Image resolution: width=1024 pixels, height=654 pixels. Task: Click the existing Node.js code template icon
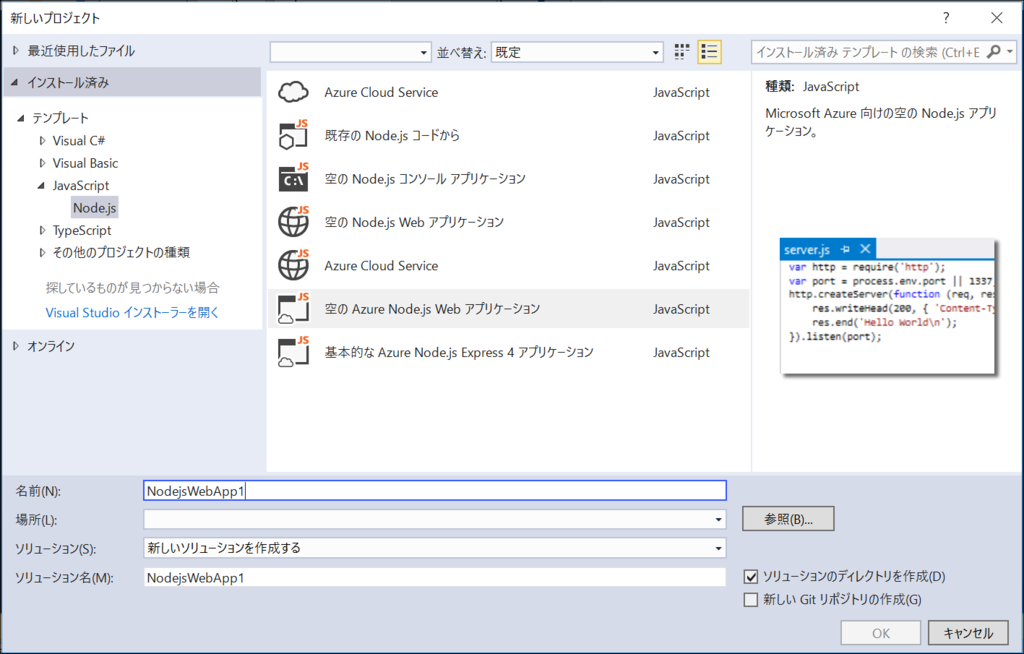point(293,135)
